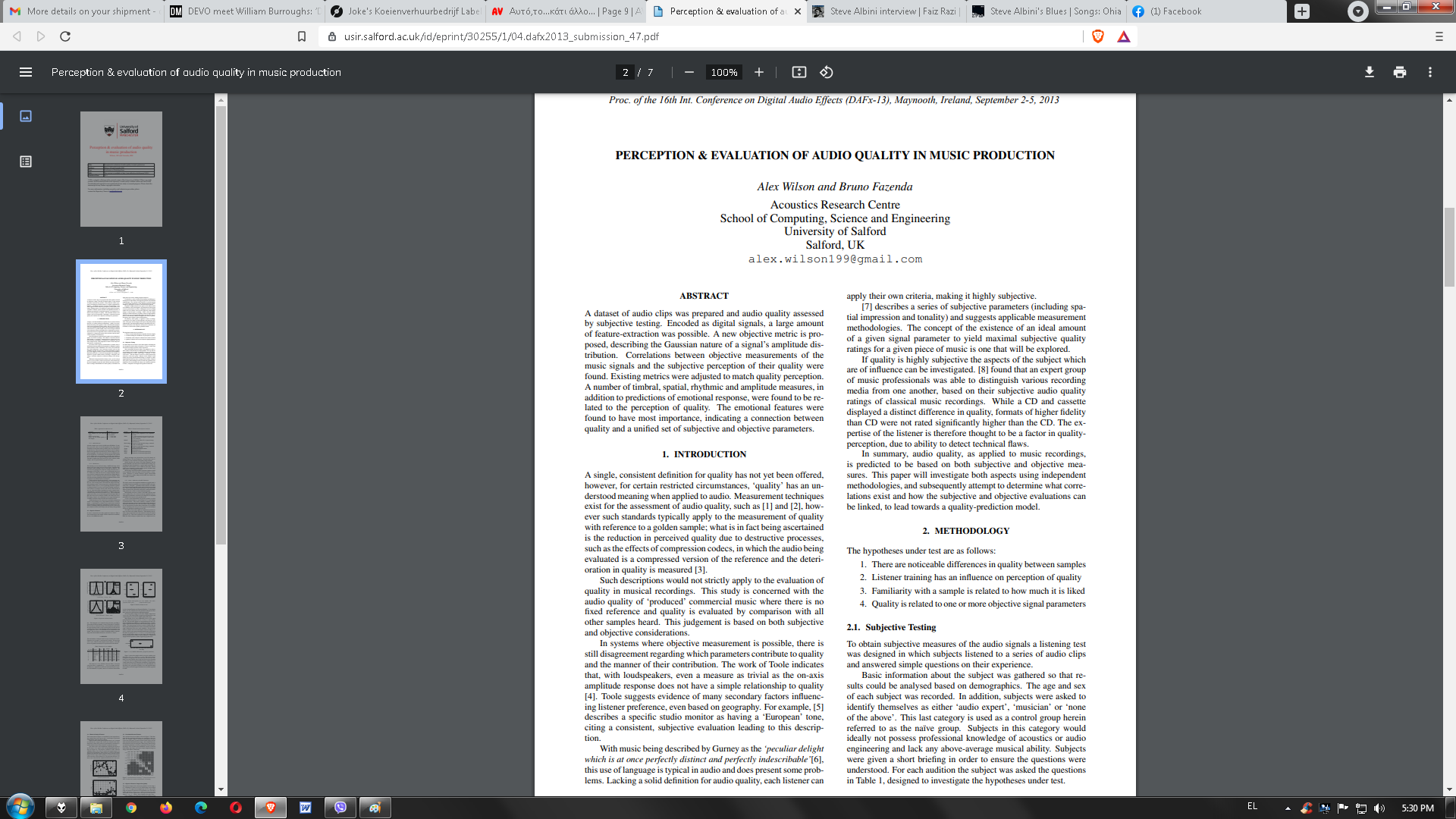Print the PDF document
This screenshot has width=1456, height=819.
(1399, 72)
